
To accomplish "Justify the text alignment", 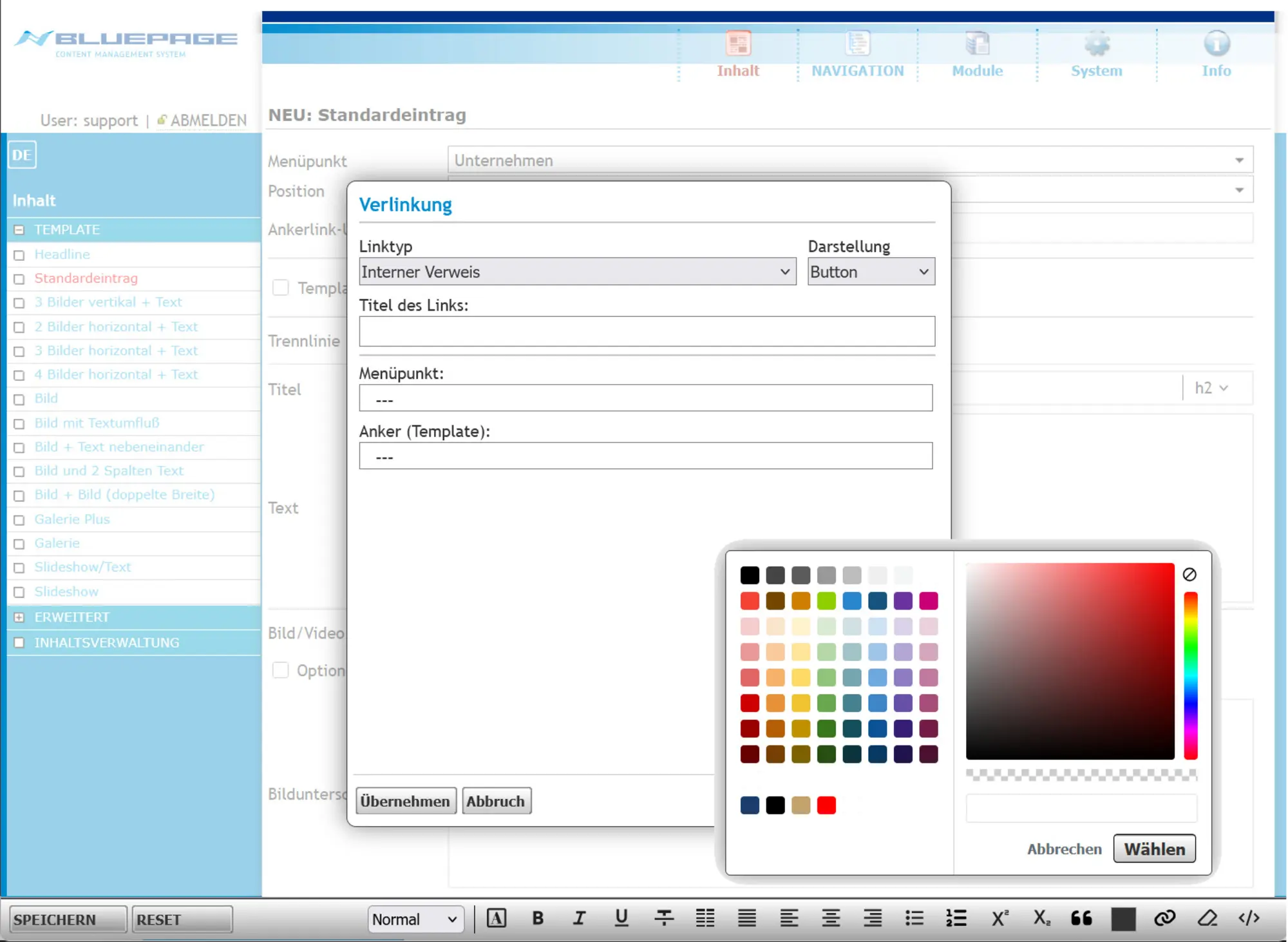I will click(x=747, y=918).
